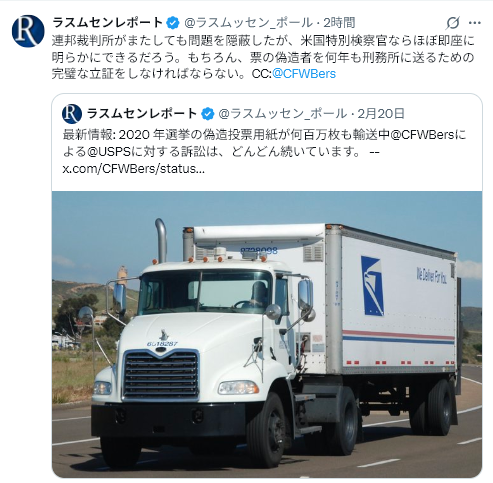The height and width of the screenshot is (483, 493).
Task: Click the 2月20日 date on quoted post
Action: coord(381,114)
